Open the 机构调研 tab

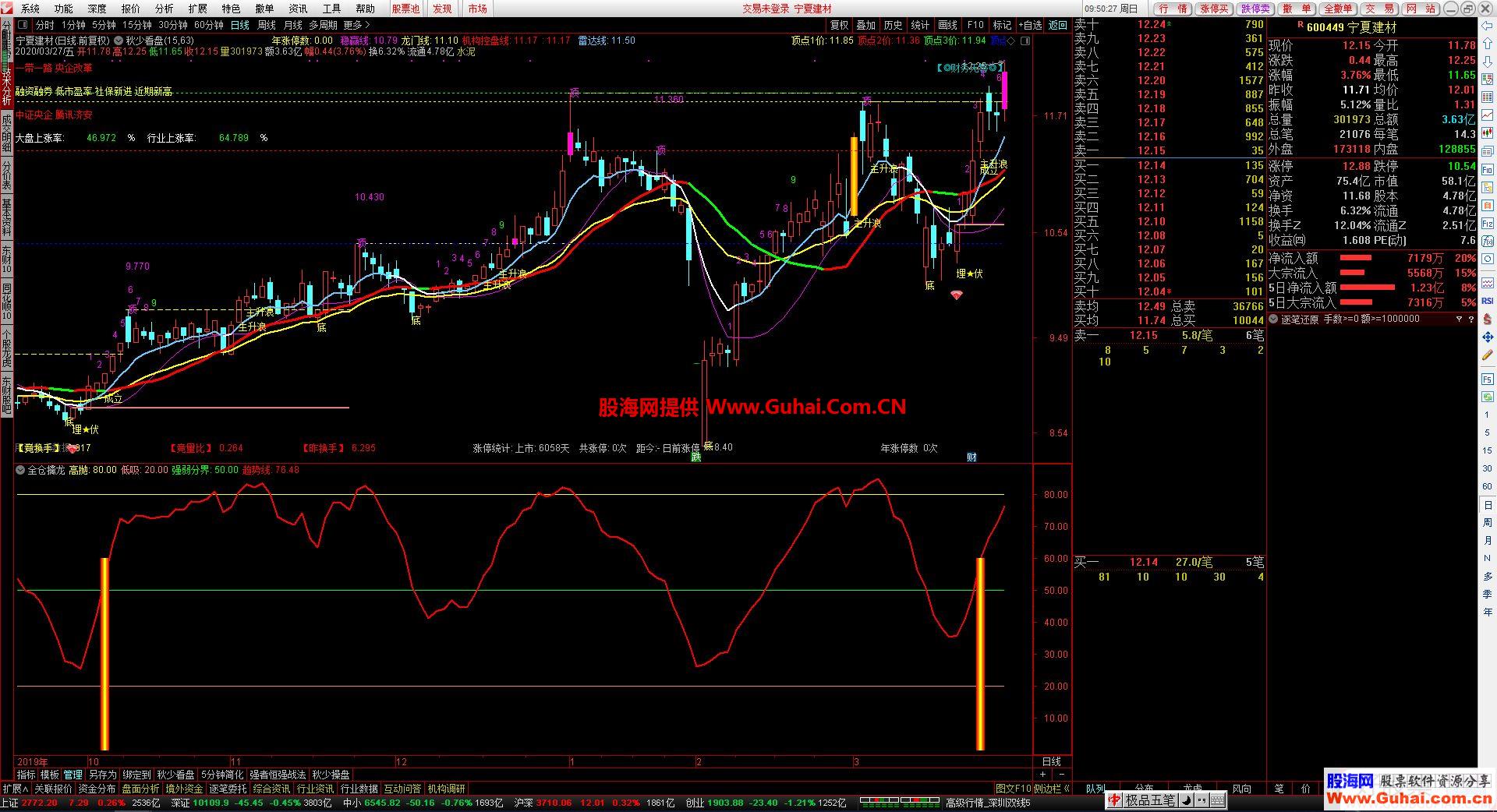click(446, 789)
